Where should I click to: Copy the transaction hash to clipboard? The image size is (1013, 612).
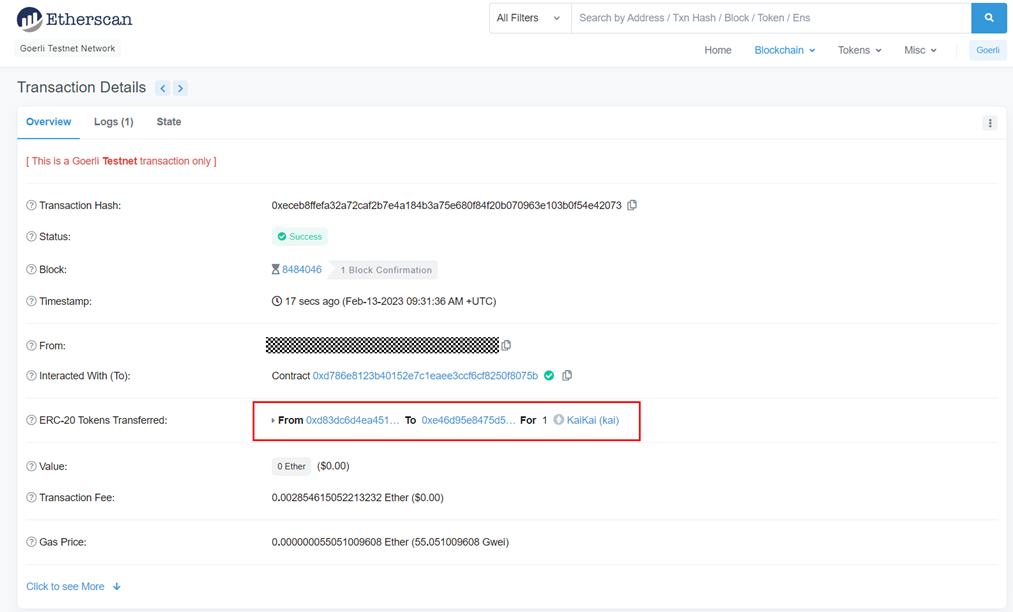632,205
